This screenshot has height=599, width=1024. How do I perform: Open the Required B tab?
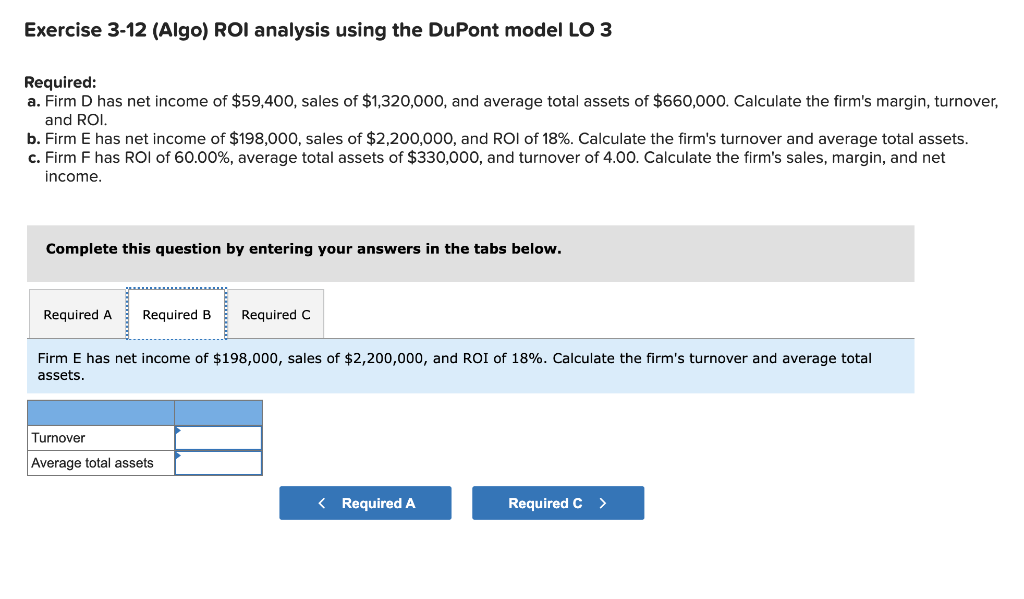pyautogui.click(x=177, y=314)
